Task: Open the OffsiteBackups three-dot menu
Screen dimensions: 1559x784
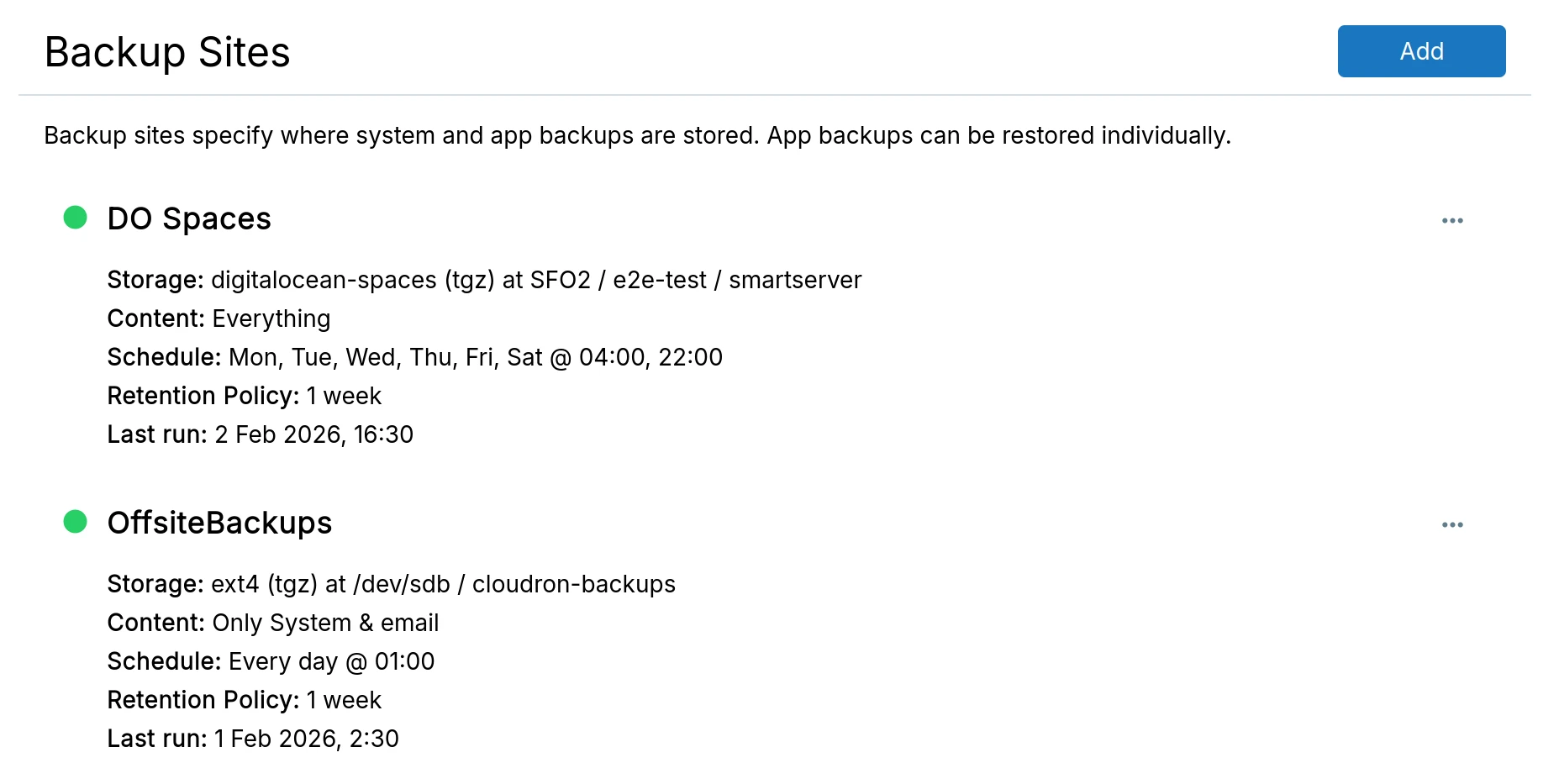Action: [1451, 524]
